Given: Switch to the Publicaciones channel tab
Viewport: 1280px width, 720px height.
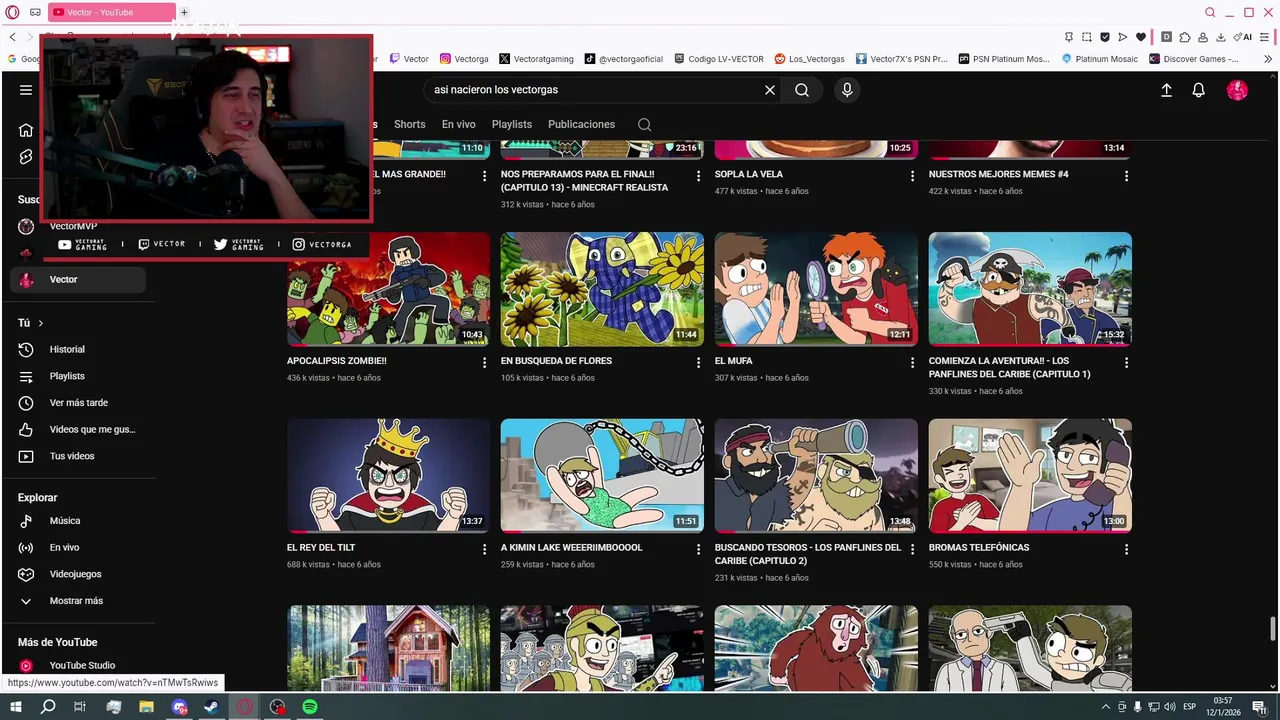Looking at the screenshot, I should tap(581, 124).
